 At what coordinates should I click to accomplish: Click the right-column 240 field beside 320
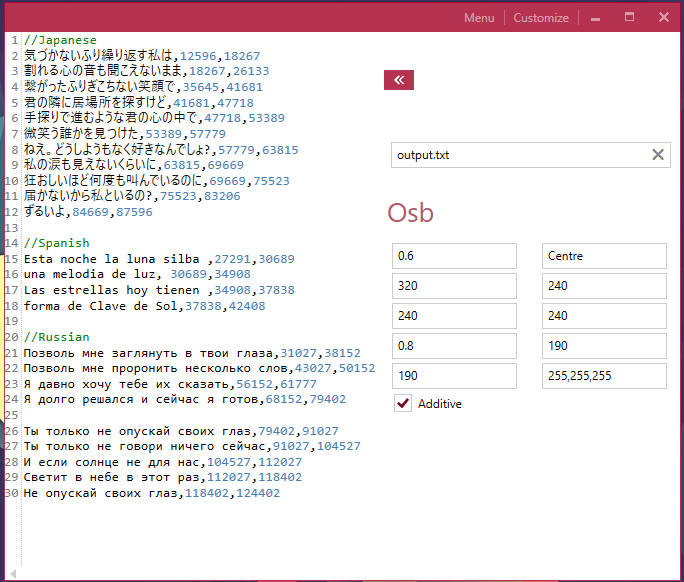604,286
